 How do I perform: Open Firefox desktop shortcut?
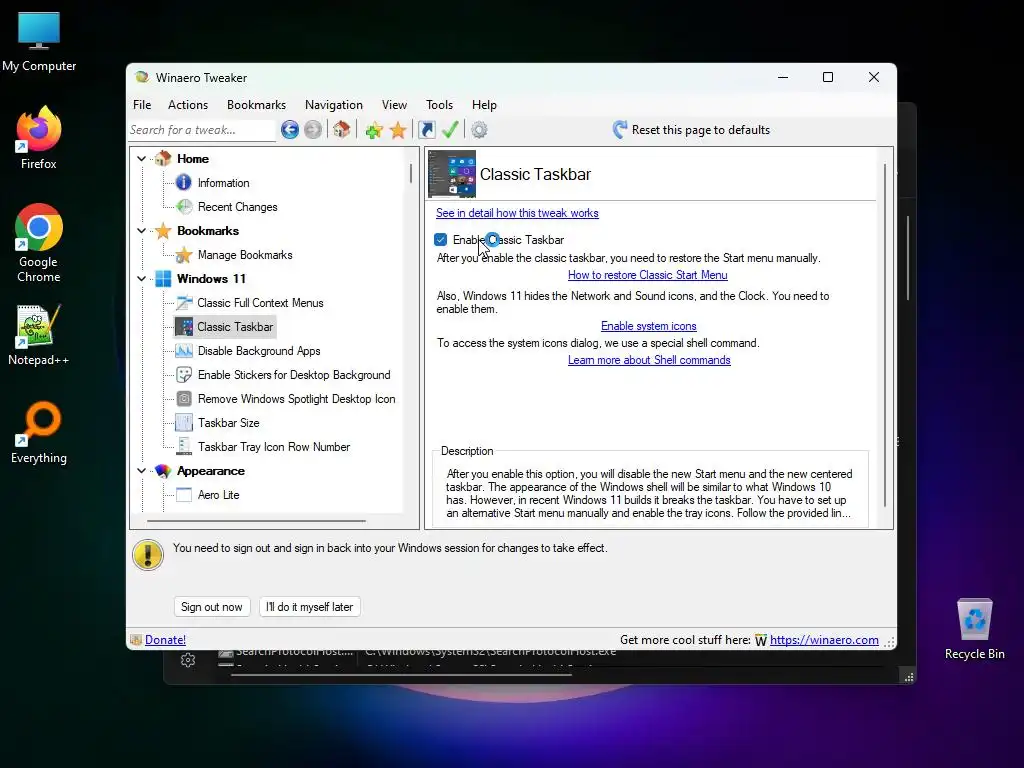tap(39, 138)
